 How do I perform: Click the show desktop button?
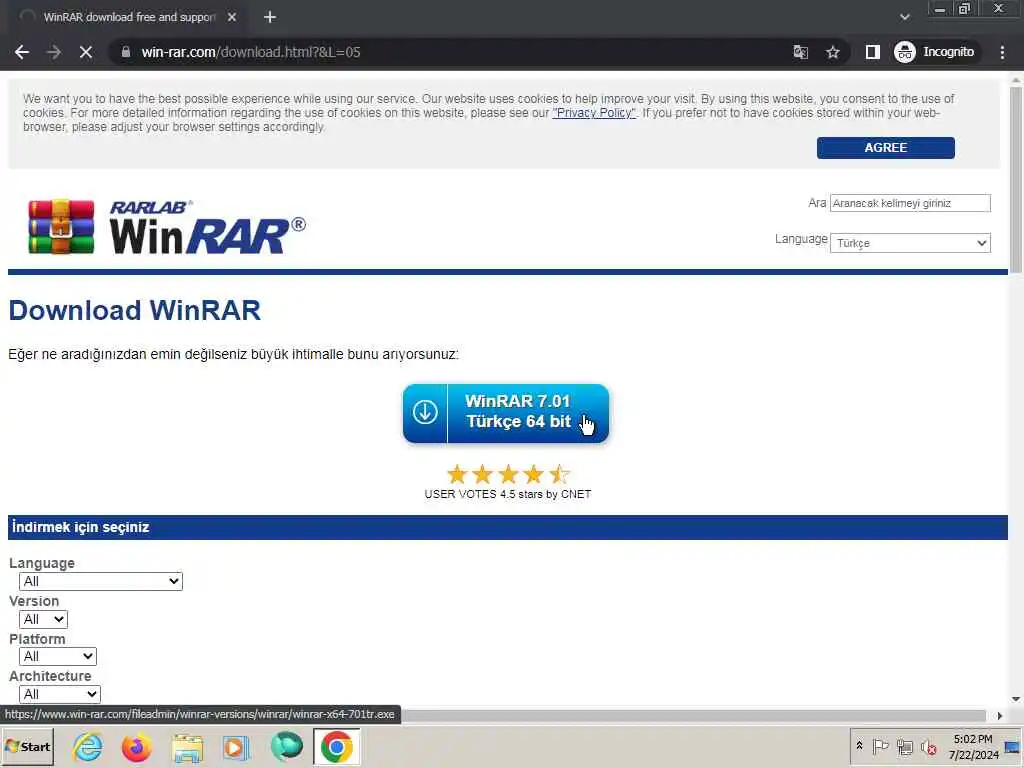[1012, 747]
